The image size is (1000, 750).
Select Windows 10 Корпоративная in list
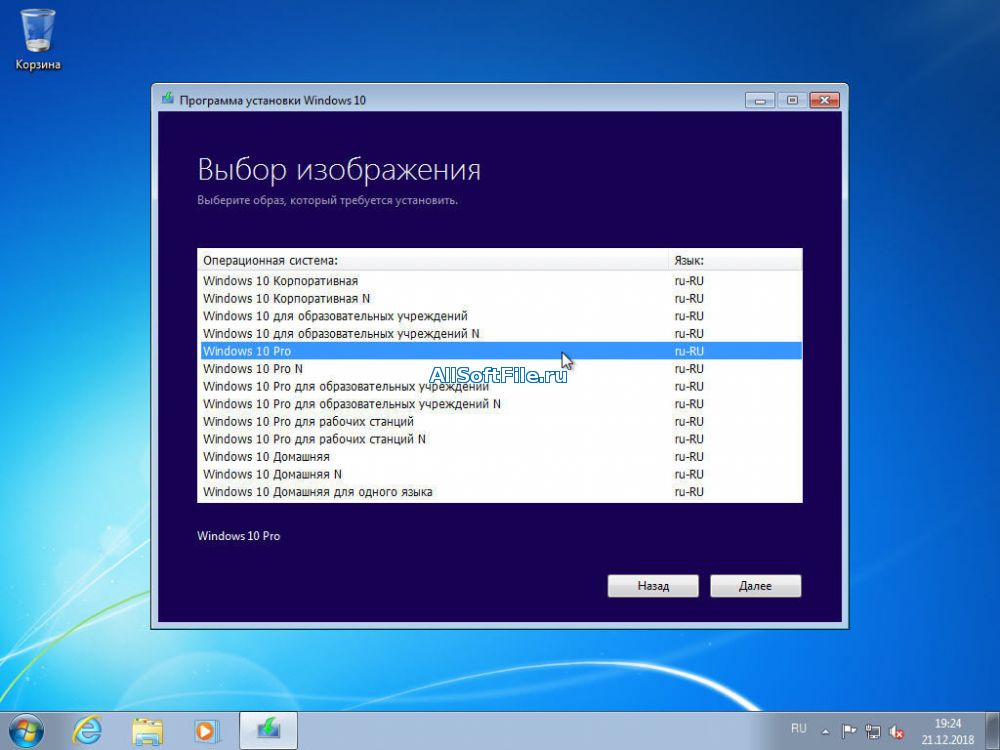280,281
